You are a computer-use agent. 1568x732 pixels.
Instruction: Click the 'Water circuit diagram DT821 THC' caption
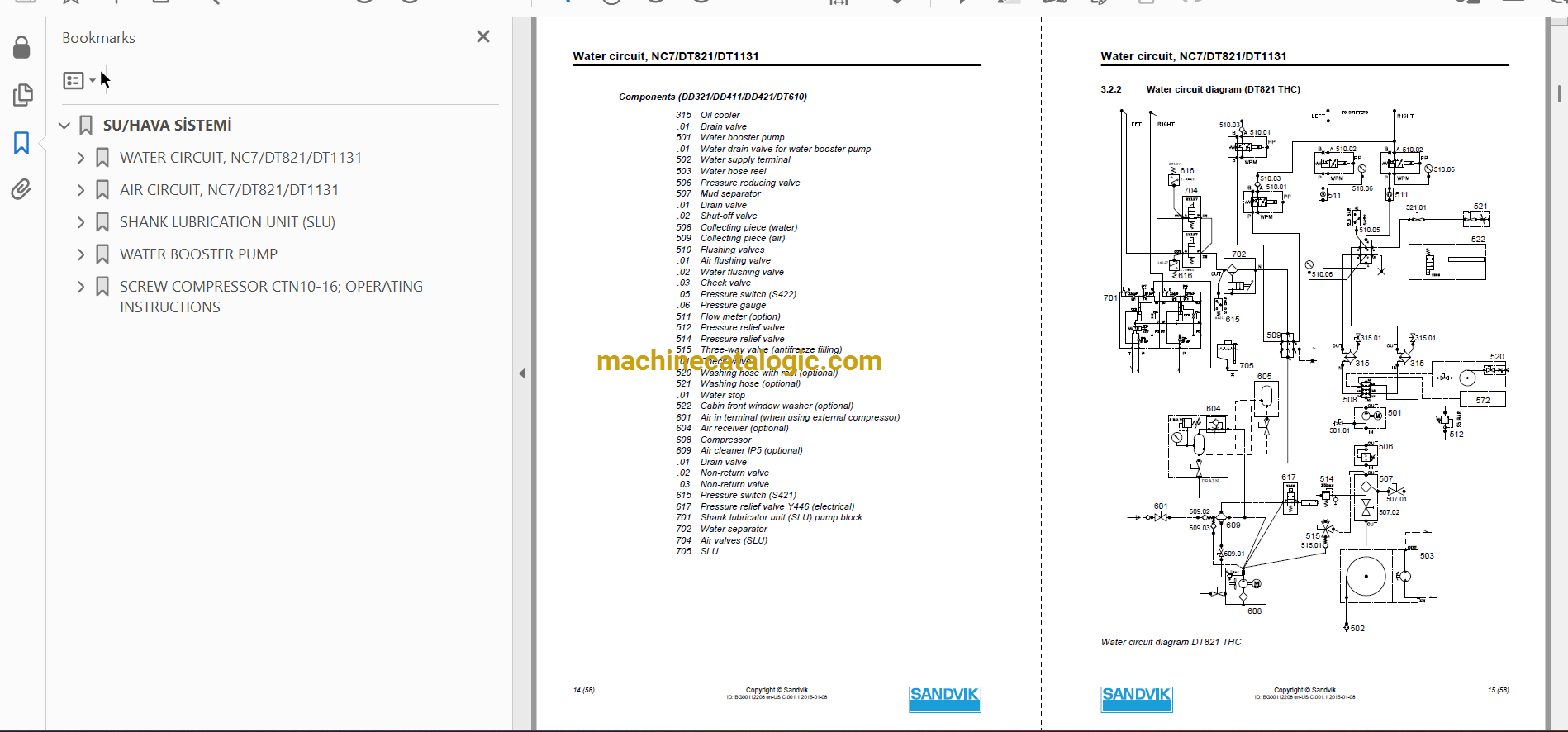click(1171, 642)
